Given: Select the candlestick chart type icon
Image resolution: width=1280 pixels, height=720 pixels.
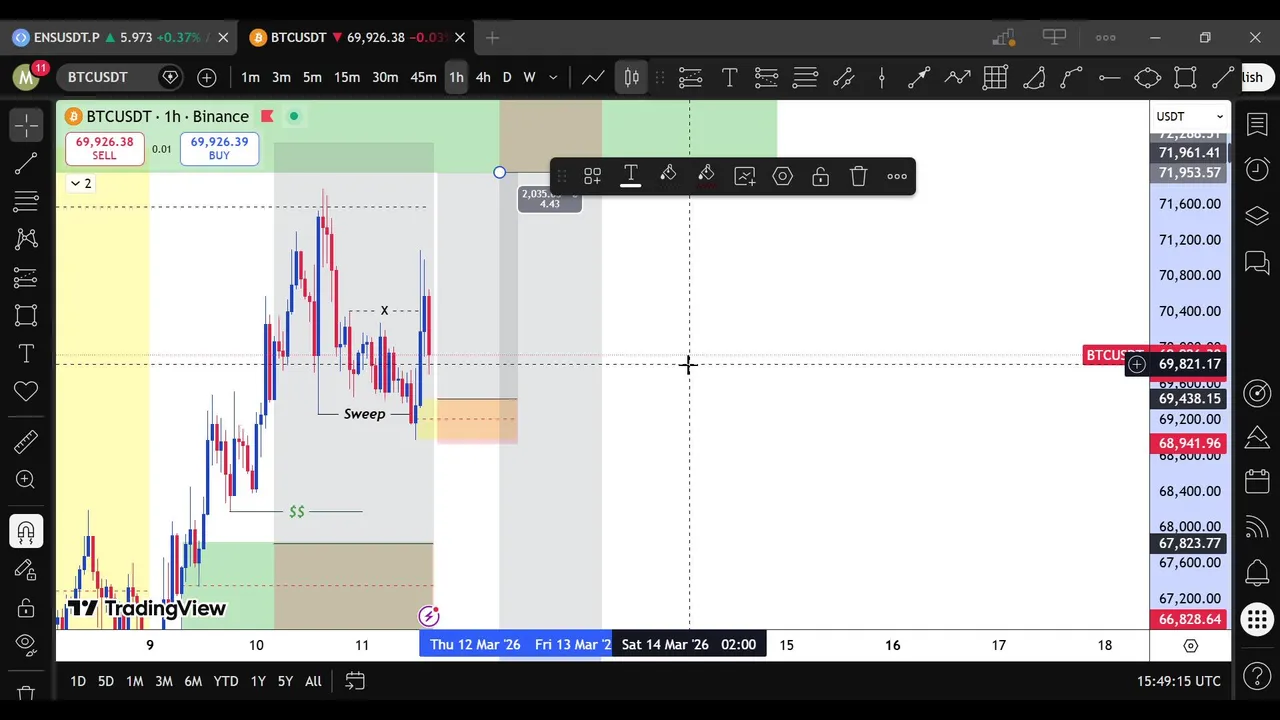Looking at the screenshot, I should coord(631,78).
